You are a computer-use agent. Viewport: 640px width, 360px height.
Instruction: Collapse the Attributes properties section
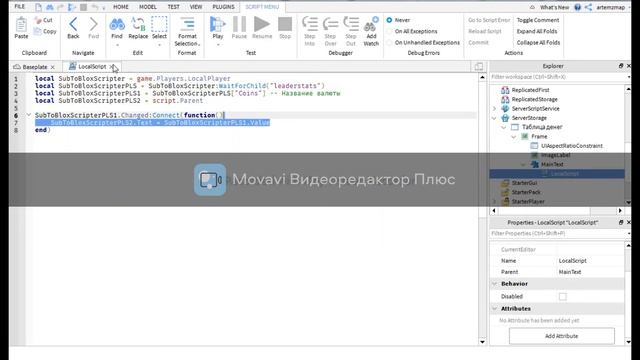pos(495,309)
